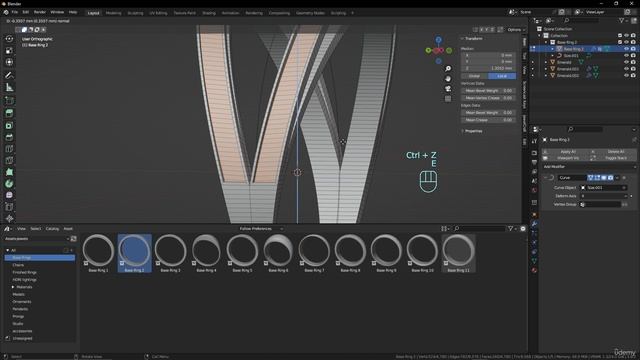Open the Modifiers wrench properties tab
This screenshot has width=640, height=360.
click(534, 224)
